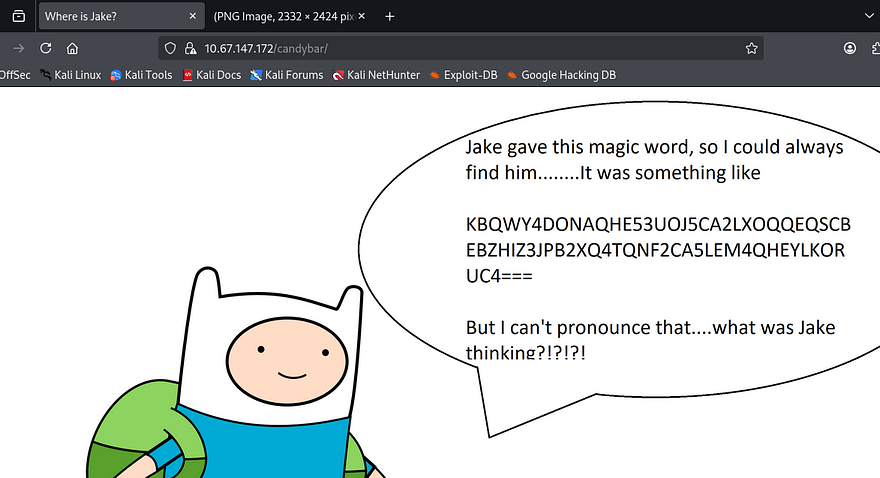Open Kali Docs bookmark
This screenshot has width=880, height=478.
point(211,75)
